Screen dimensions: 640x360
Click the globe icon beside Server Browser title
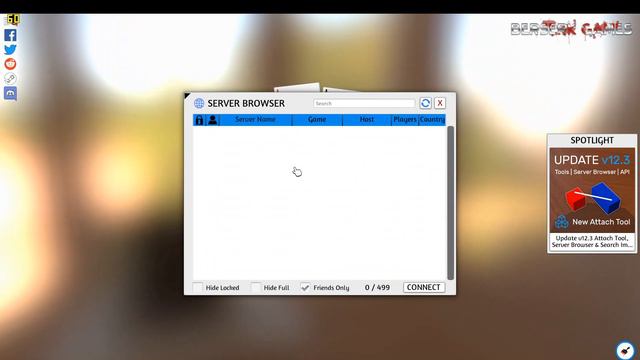coord(199,103)
